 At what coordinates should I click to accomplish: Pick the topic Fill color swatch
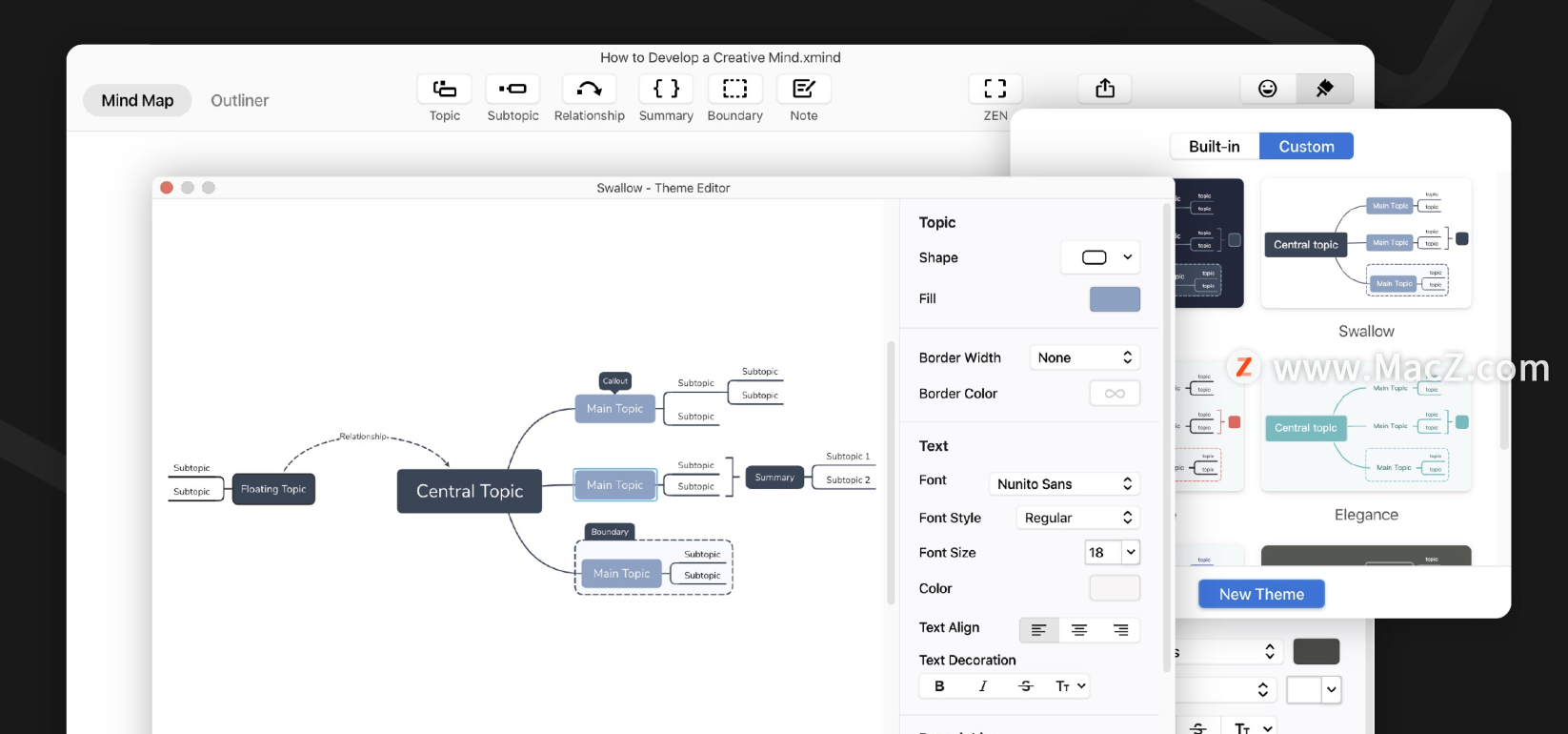click(x=1115, y=299)
